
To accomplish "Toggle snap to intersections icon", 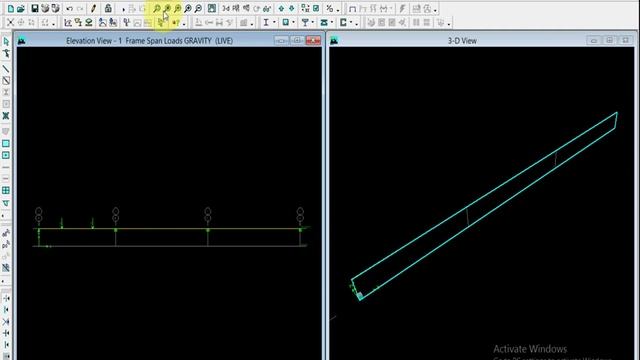I will click(6, 322).
